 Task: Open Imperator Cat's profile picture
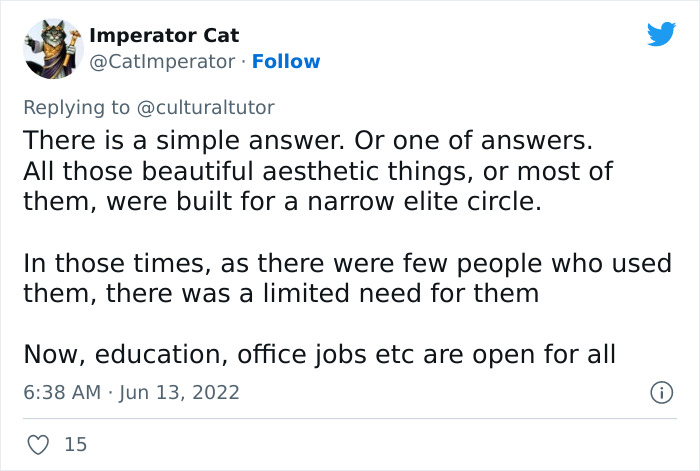tap(49, 48)
